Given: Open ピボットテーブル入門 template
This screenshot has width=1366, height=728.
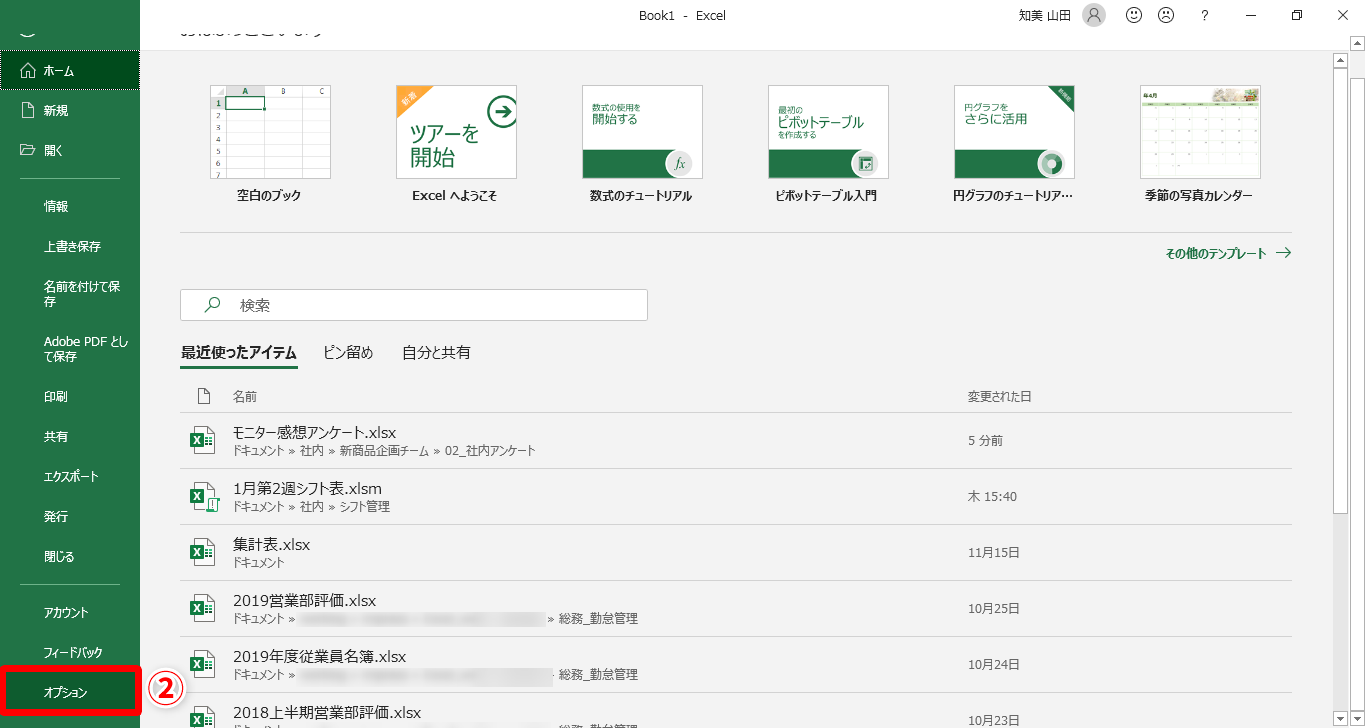Looking at the screenshot, I should pyautogui.click(x=827, y=145).
